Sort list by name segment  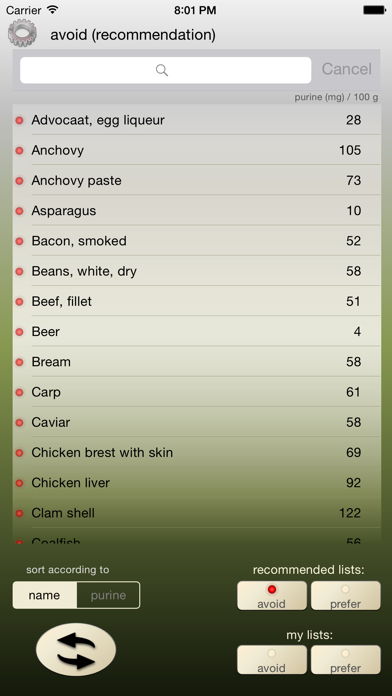point(44,595)
